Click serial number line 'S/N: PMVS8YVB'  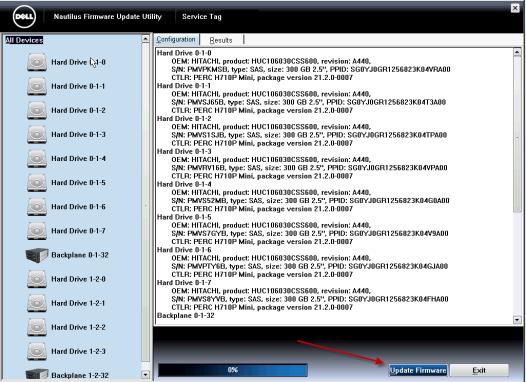(310, 299)
